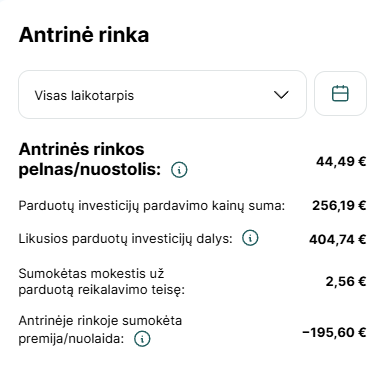The height and width of the screenshot is (365, 380).
Task: Click 'Antrinėje rinkoje sumokėta' label line
Action: [100, 321]
